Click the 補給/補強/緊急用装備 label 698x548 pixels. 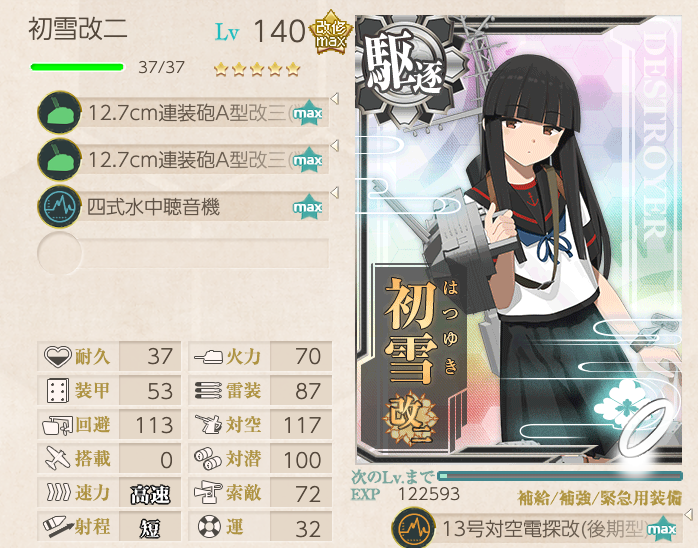click(x=599, y=498)
